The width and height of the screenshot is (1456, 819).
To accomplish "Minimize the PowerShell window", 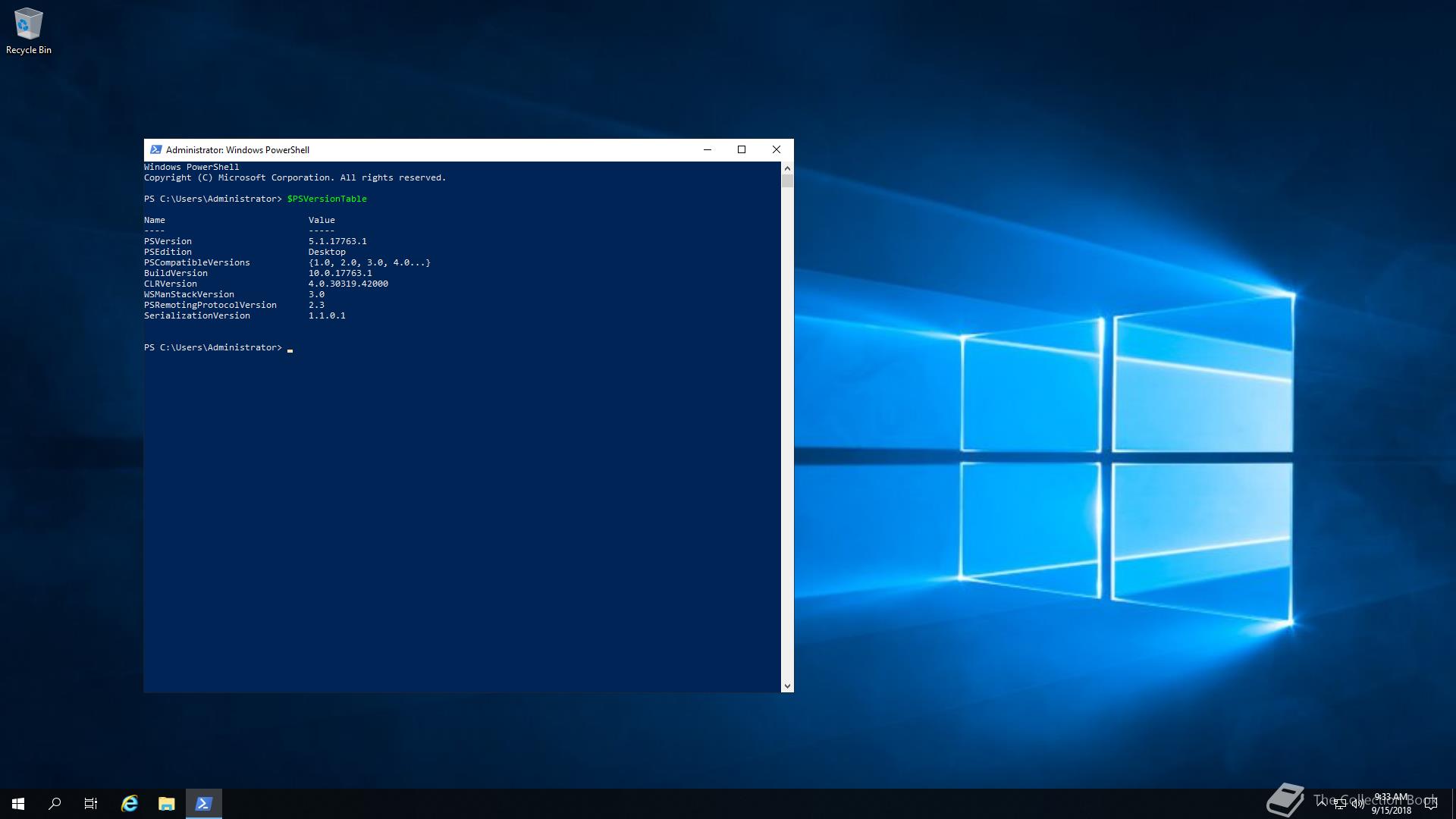I will pyautogui.click(x=708, y=149).
